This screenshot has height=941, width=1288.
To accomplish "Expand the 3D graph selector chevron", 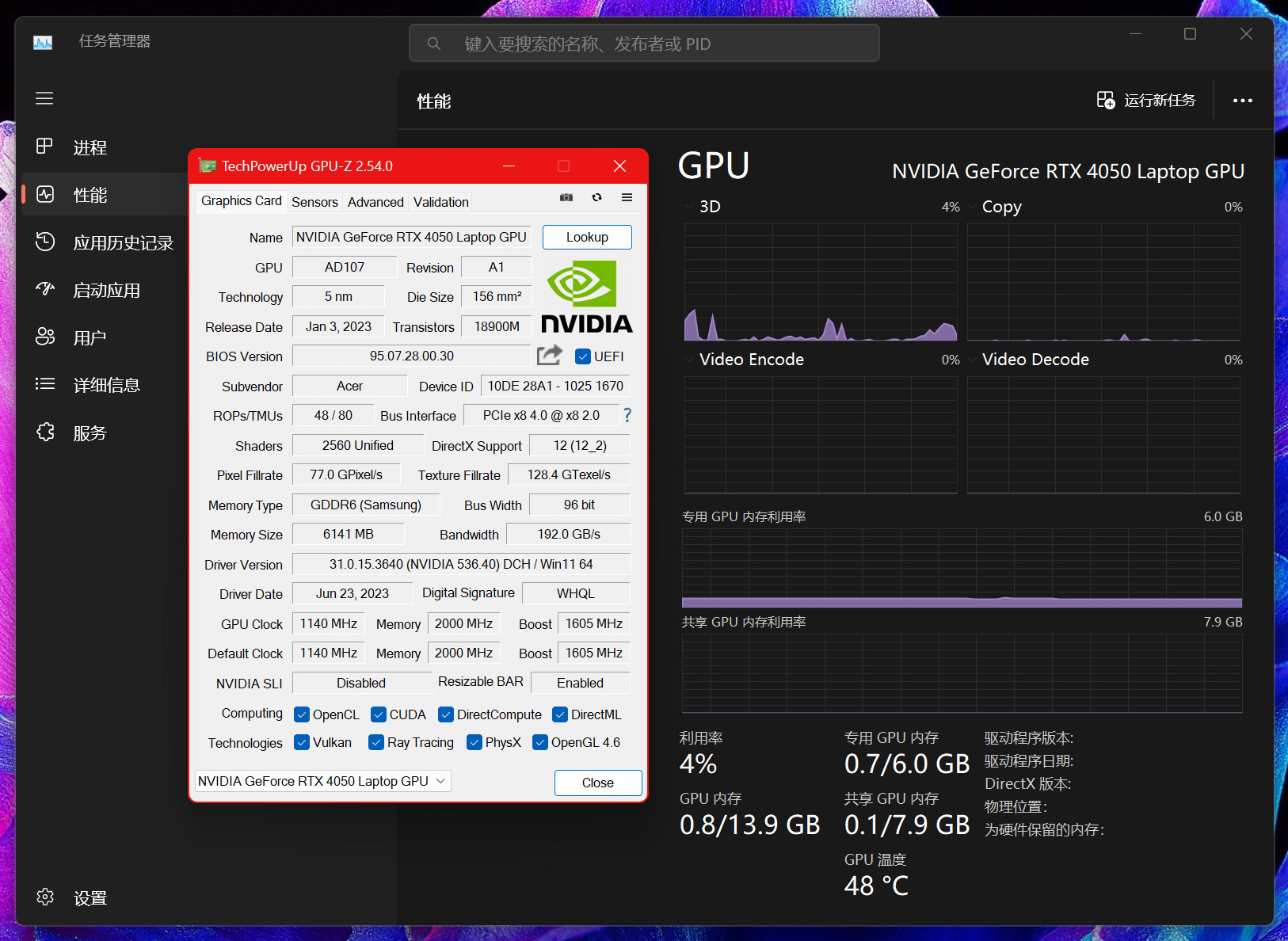I will [688, 207].
